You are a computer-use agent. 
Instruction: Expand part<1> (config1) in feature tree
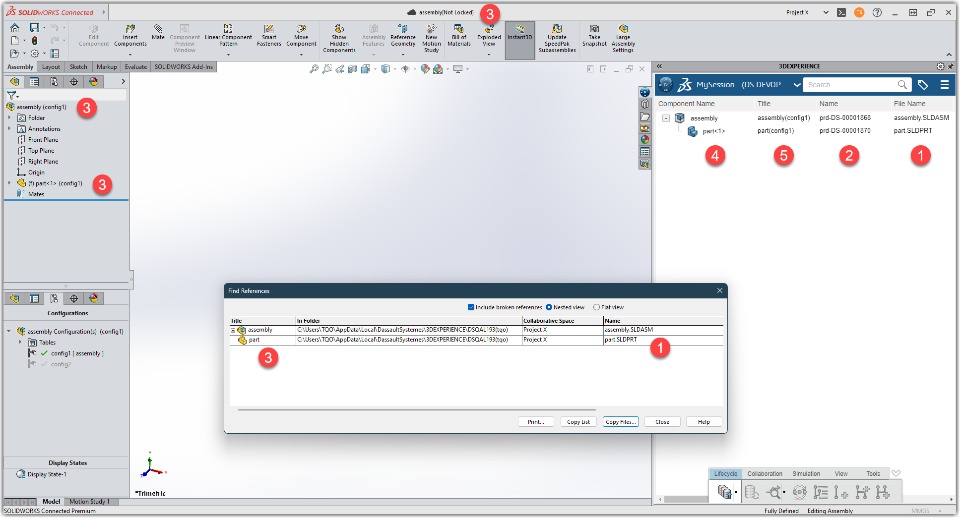coord(9,183)
